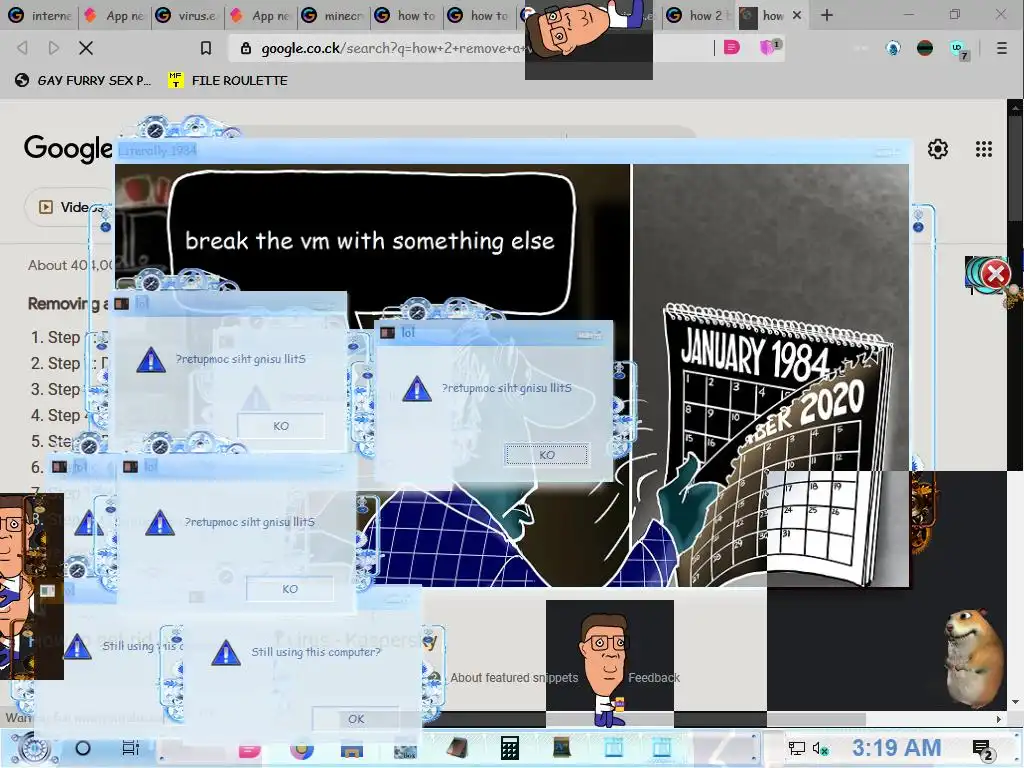The image size is (1024, 768).
Task: Click the page scrollbar down arrow
Action: pos(1015,702)
